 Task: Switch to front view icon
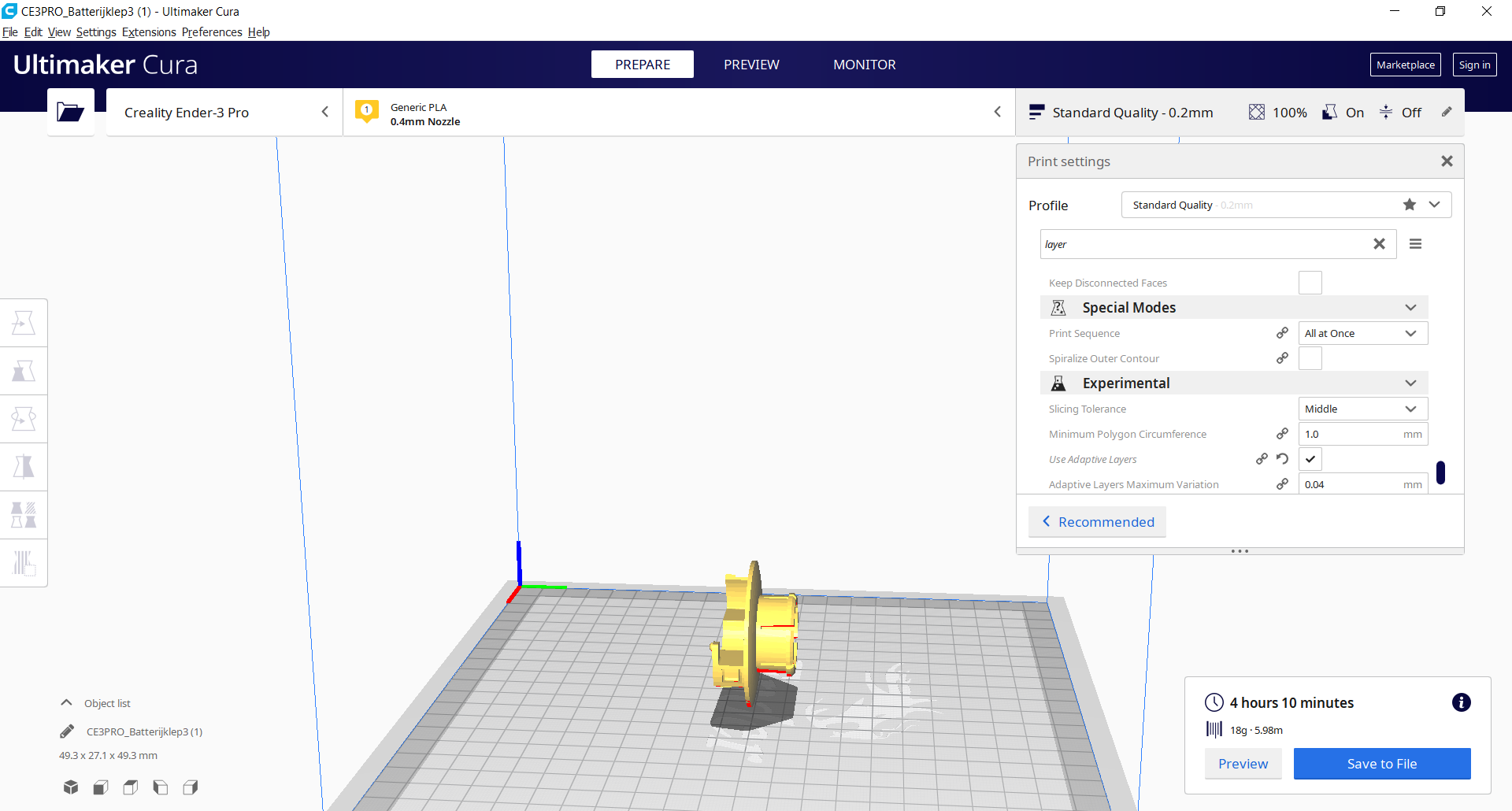(x=101, y=787)
